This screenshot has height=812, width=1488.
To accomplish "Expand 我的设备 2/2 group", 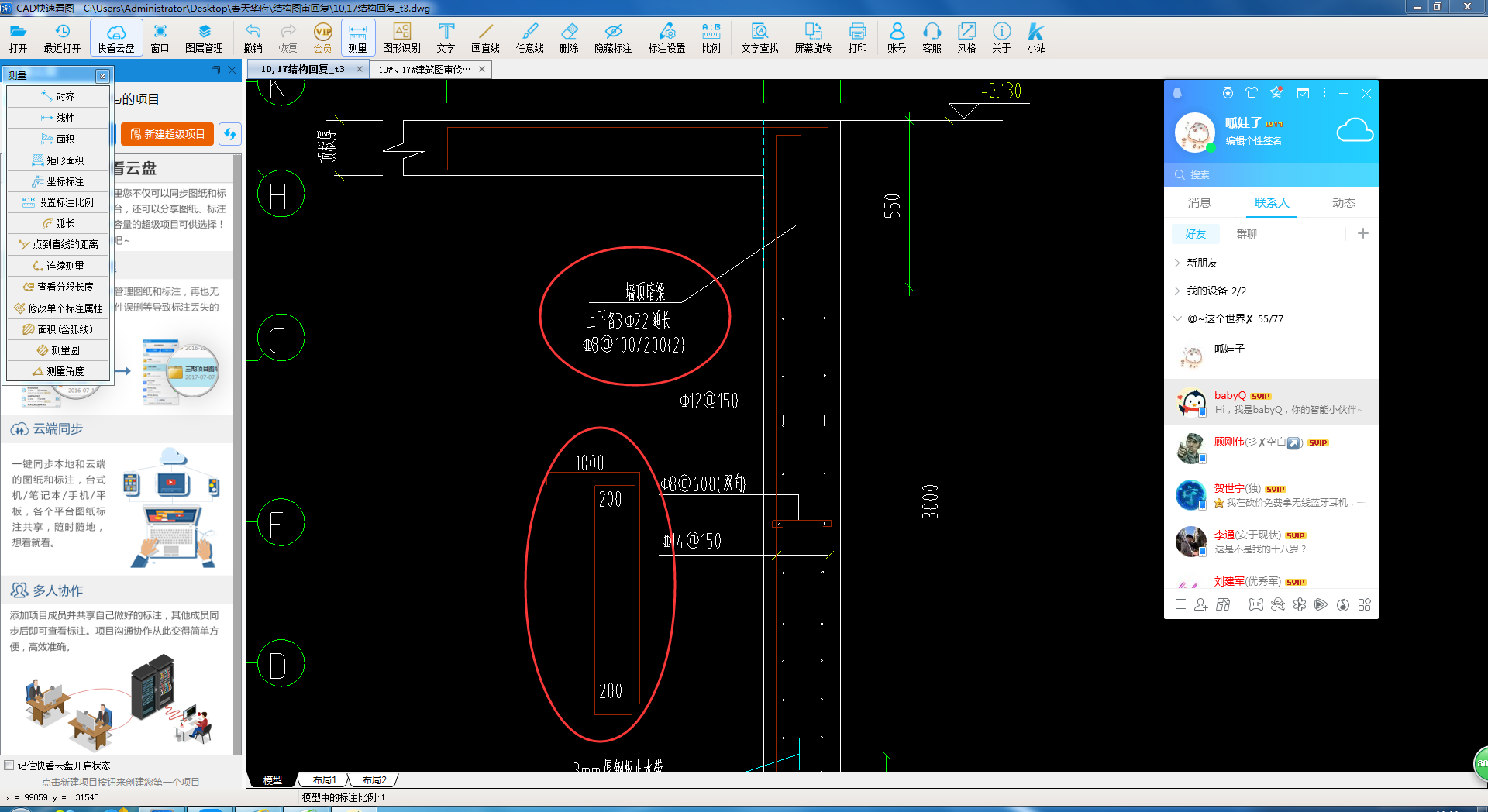I will tap(1271, 291).
